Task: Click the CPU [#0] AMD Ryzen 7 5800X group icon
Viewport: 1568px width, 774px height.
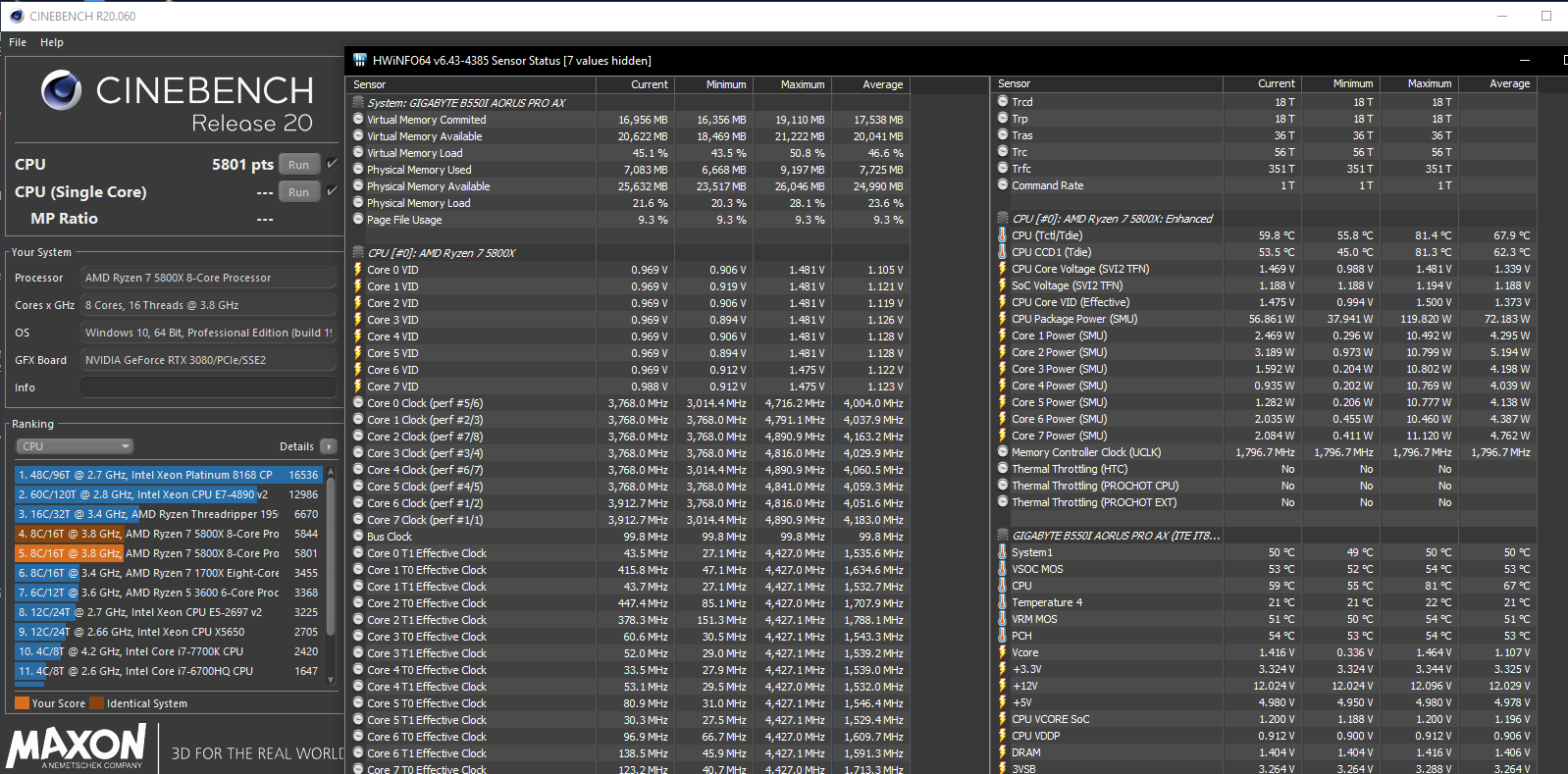Action: 358,253
